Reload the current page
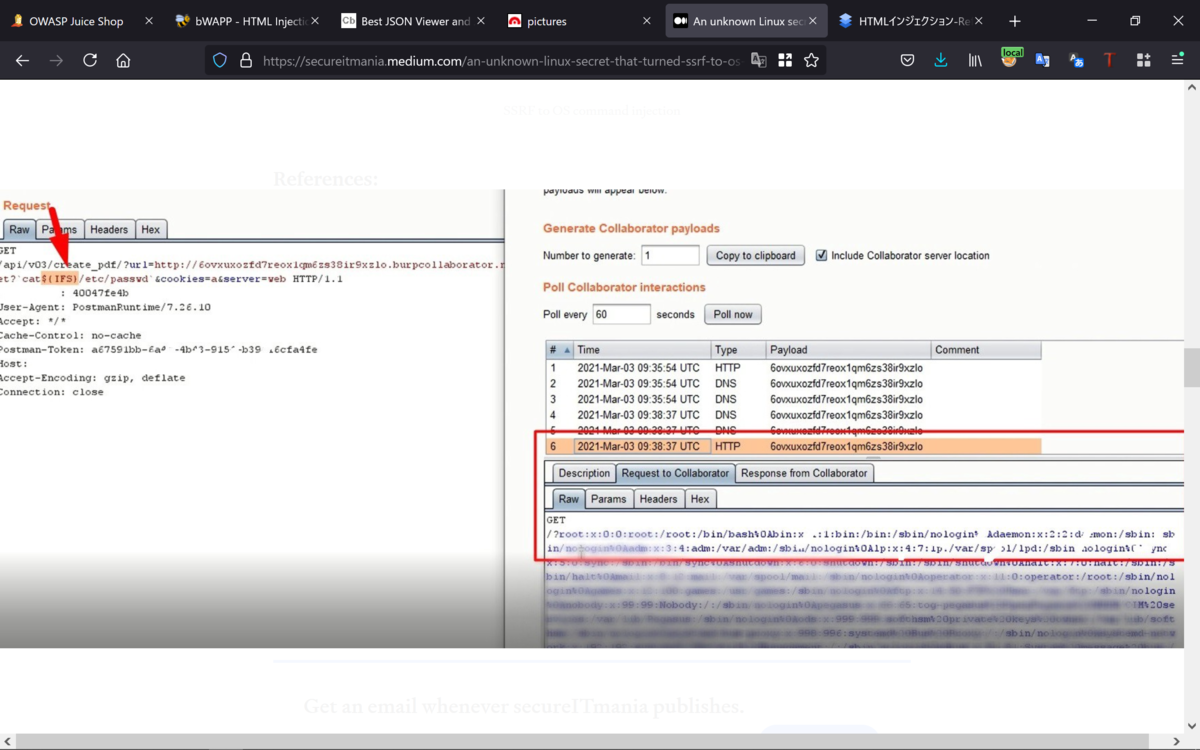Screen dimensions: 1200x750 pyautogui.click(x=90, y=60)
